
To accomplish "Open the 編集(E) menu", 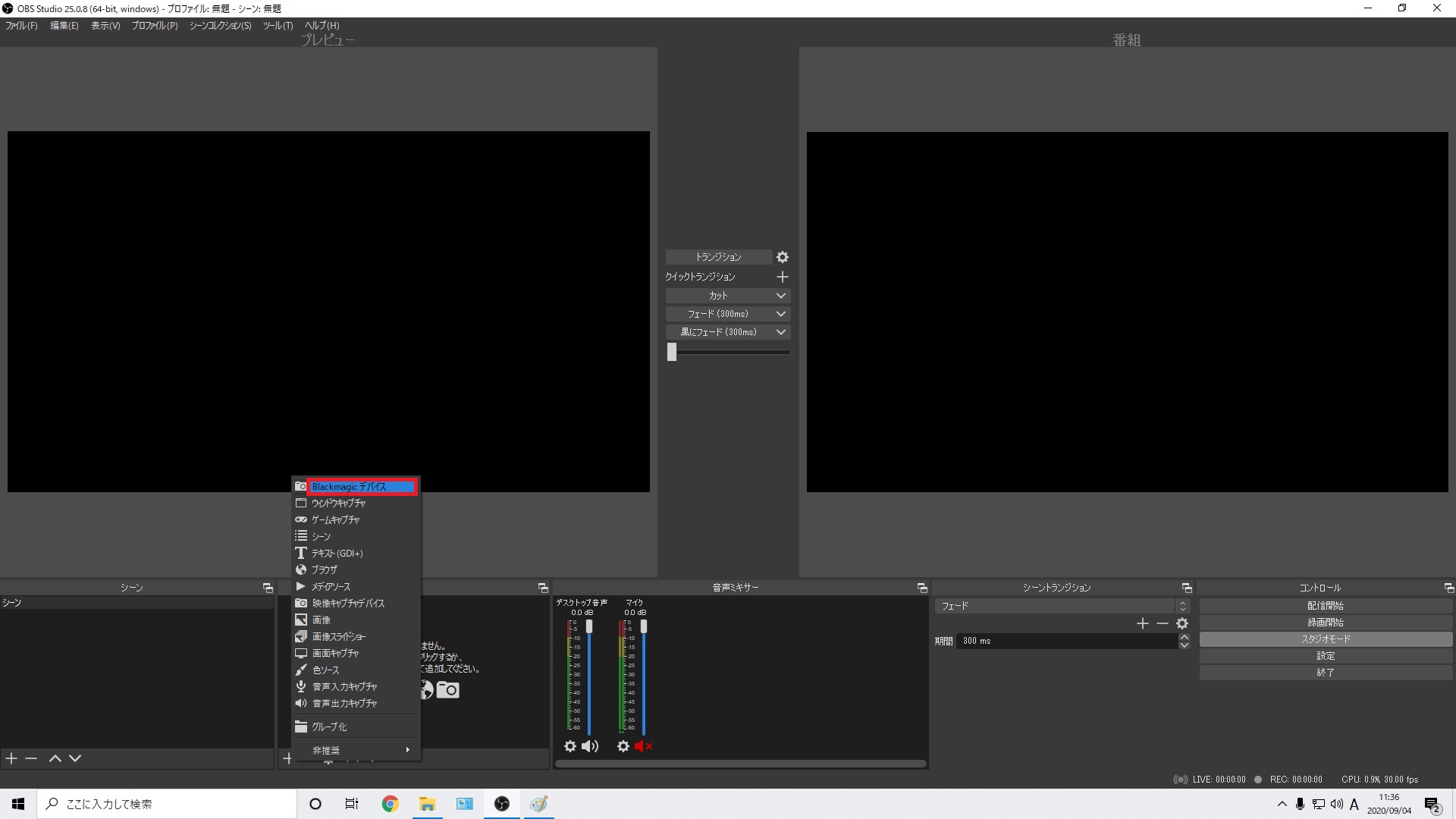I will tap(64, 26).
